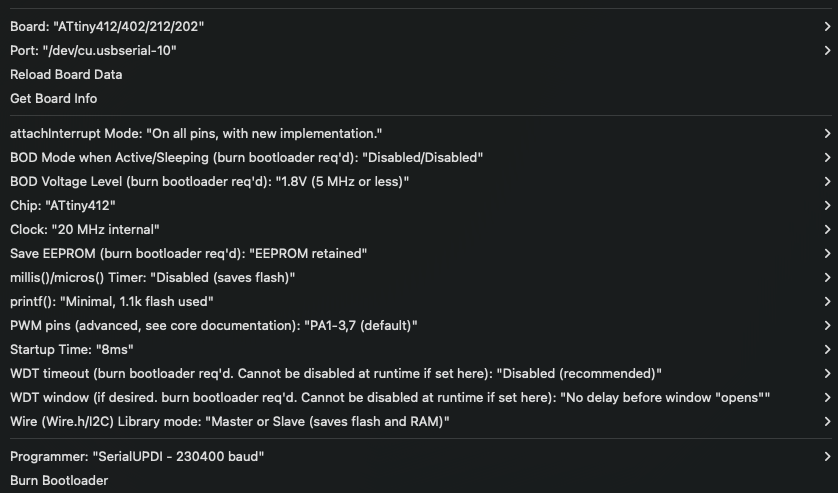This screenshot has height=493, width=838.
Task: Open the WDT timeout submenu
Action: pyautogui.click(x=335, y=373)
